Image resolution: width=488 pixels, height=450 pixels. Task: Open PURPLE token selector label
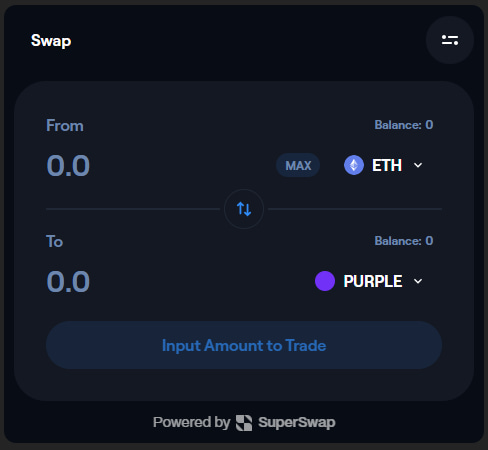[373, 281]
